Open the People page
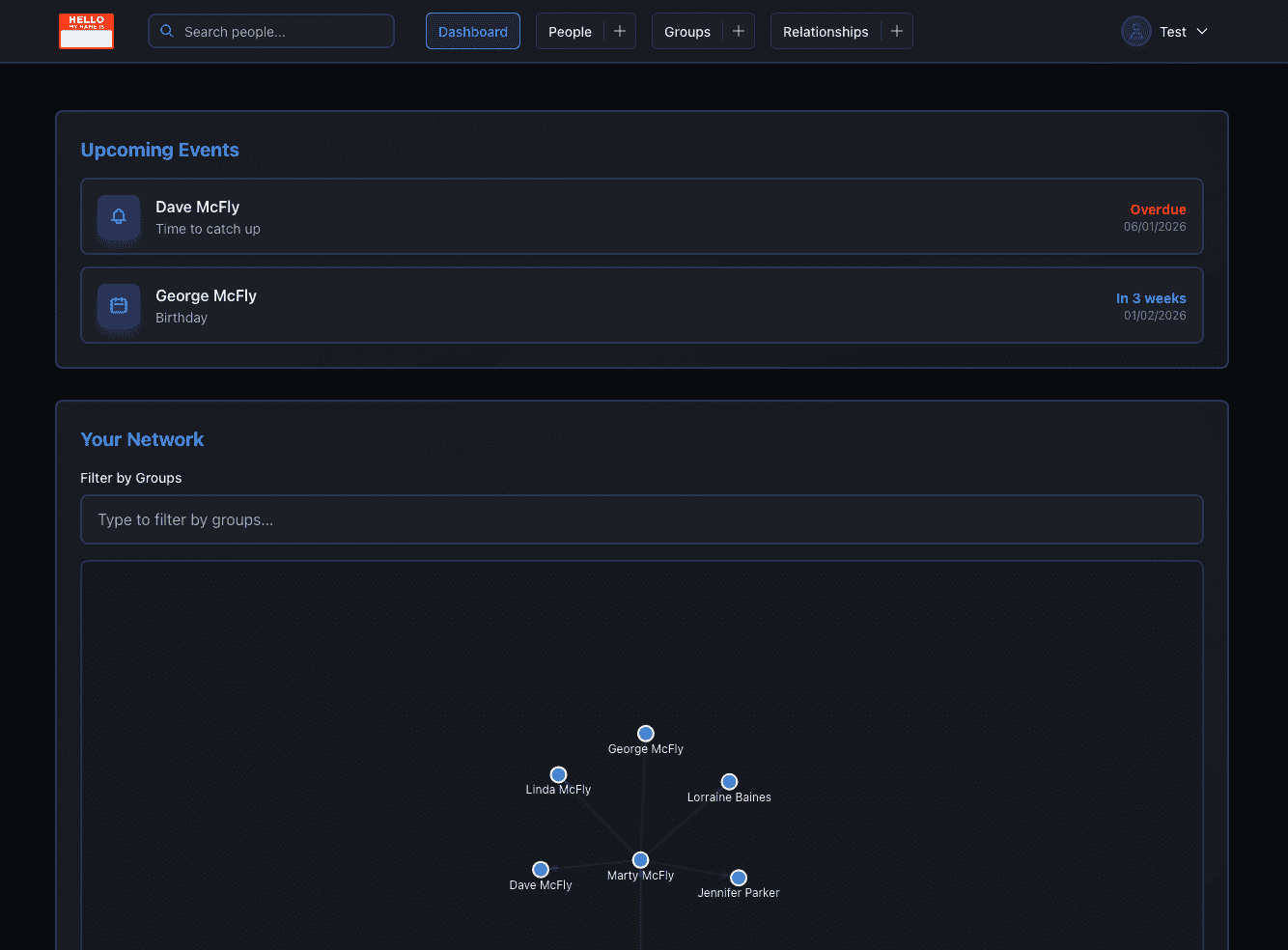 point(570,31)
